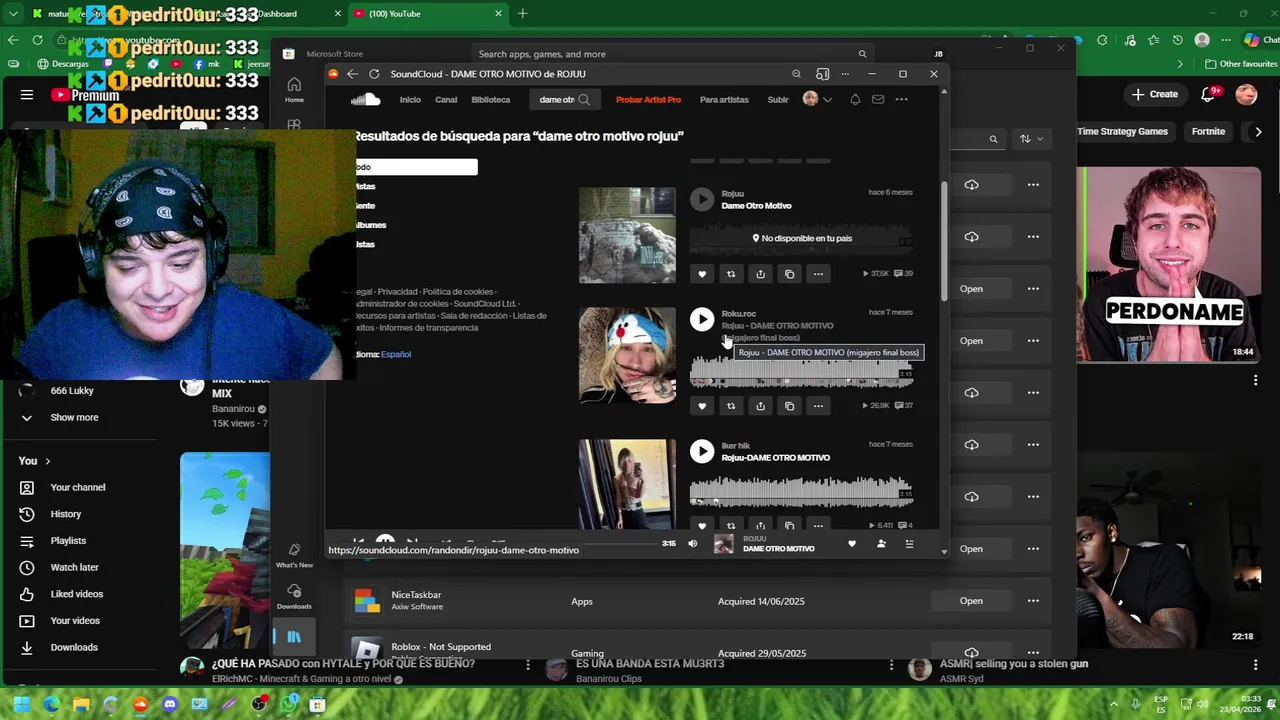Open 'Para artistas' in SoundCloud header
The image size is (1280, 720).
[x=724, y=100]
